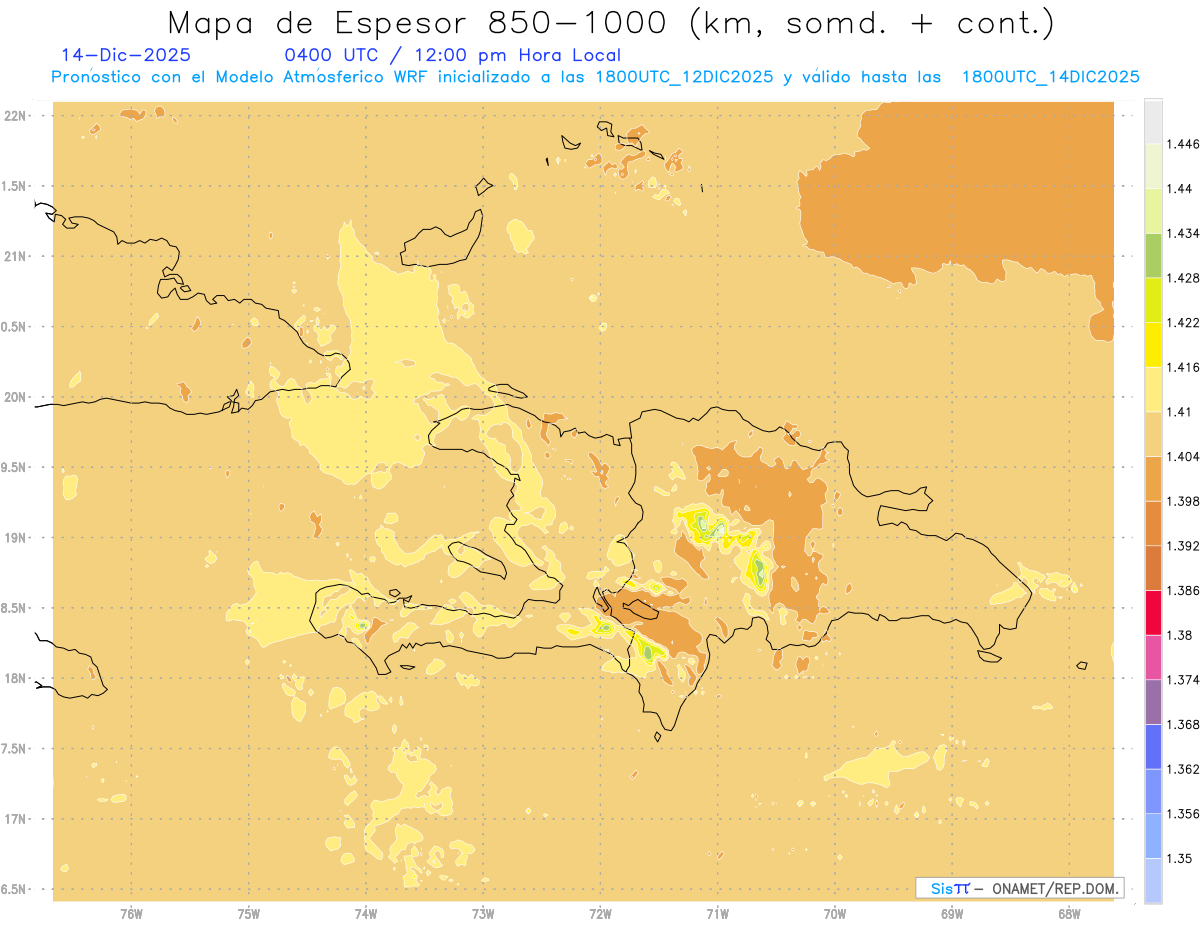The height and width of the screenshot is (927, 1200).
Task: Click the 21N latitude axis label
Action: (x=15, y=256)
